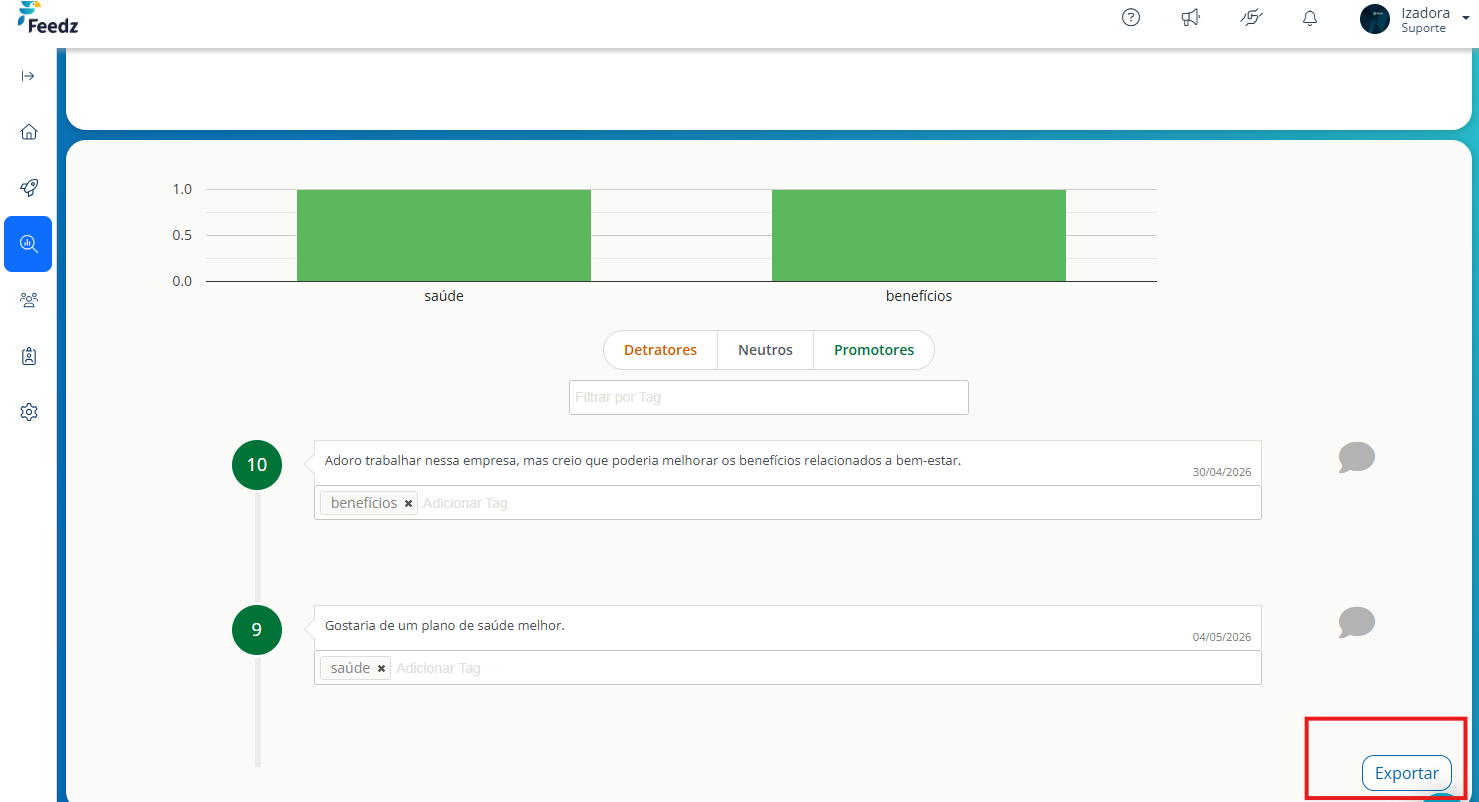Viewport: 1479px width, 802px height.
Task: Click the date 04/05/2026
Action: pyautogui.click(x=1222, y=637)
